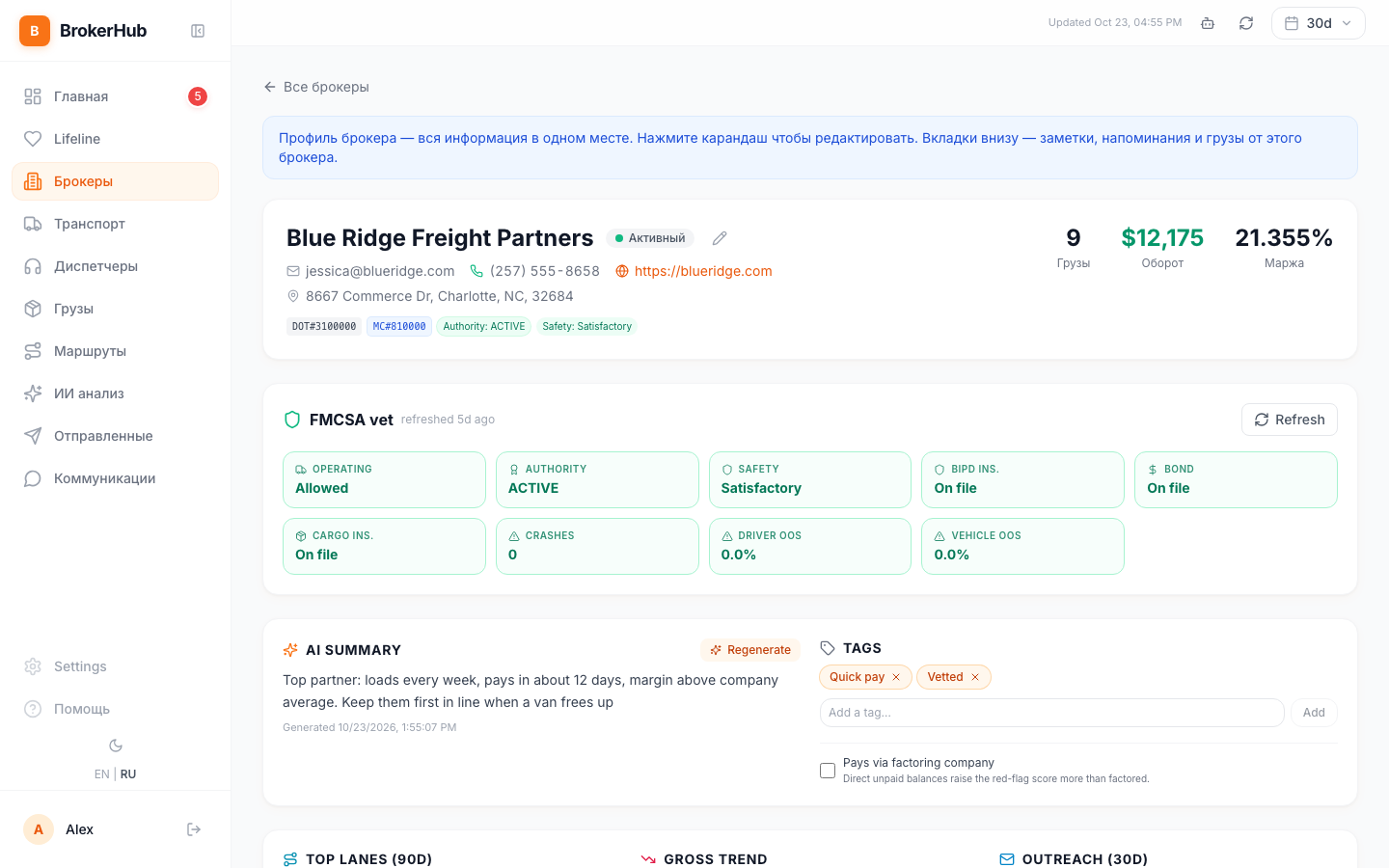
Task: Open ИИ анализ sidebar section
Action: tap(115, 393)
